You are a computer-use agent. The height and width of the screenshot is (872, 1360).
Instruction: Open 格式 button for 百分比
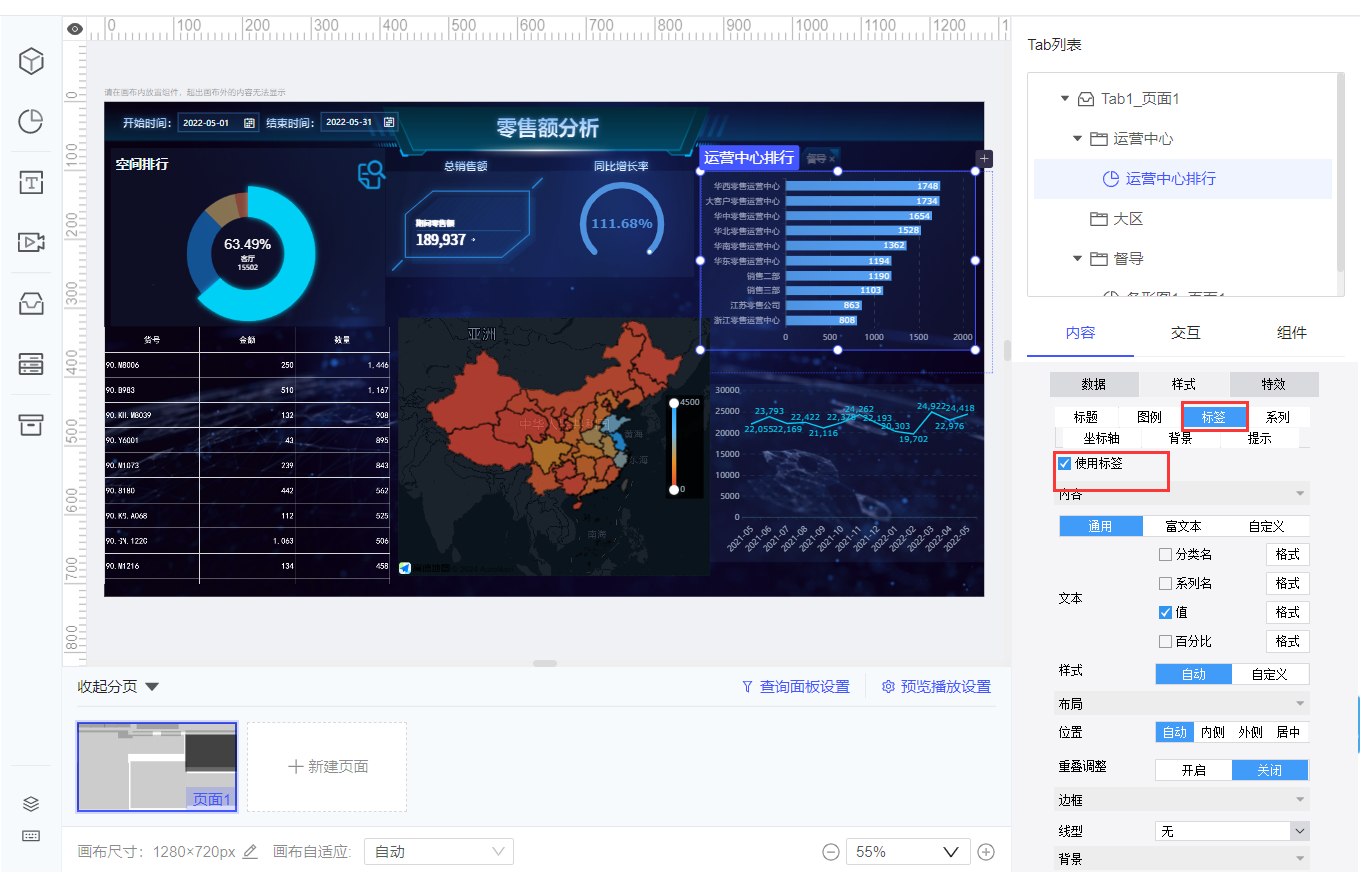click(1287, 641)
